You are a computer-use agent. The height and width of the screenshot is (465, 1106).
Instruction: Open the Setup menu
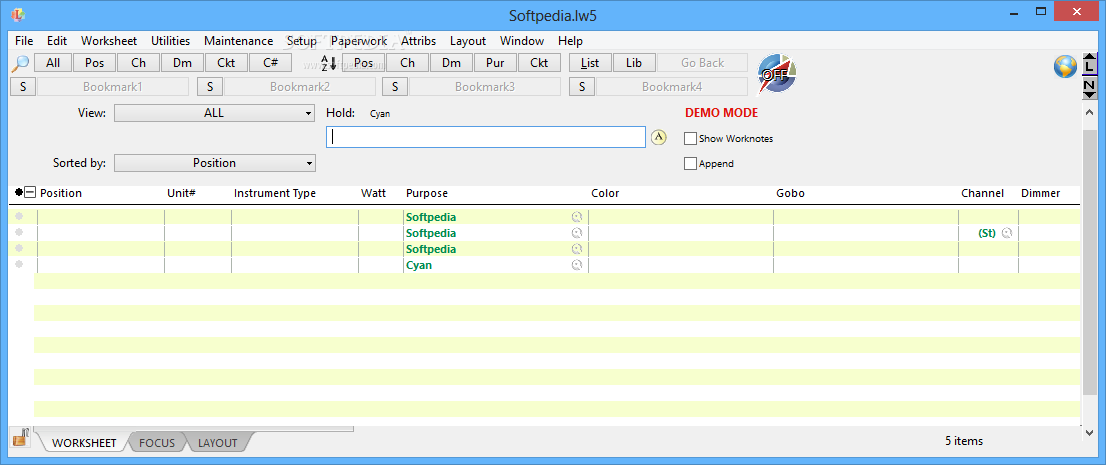pyautogui.click(x=302, y=41)
